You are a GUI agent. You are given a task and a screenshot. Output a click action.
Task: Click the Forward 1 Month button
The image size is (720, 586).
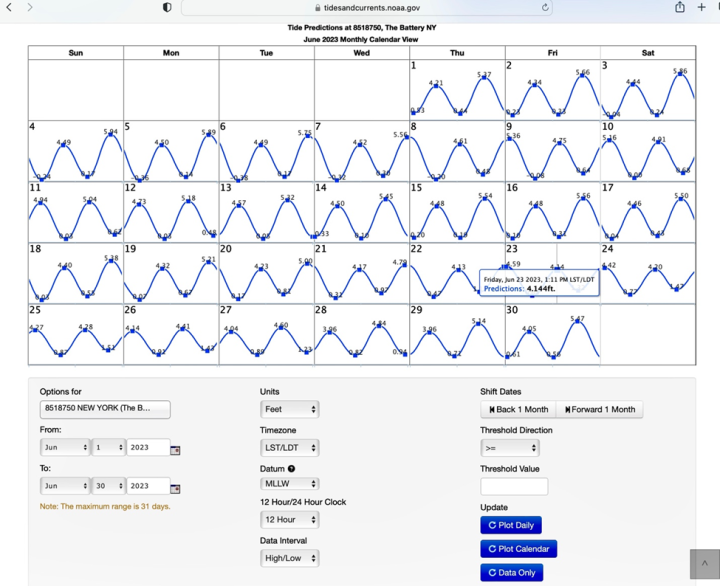coord(600,410)
